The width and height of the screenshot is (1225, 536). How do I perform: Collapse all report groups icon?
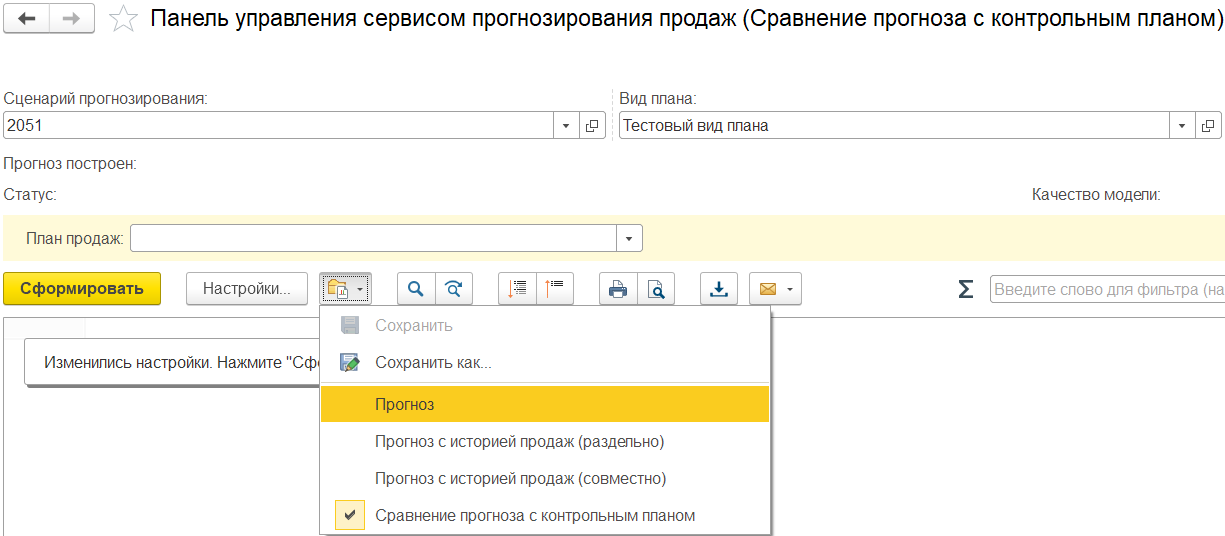point(555,289)
